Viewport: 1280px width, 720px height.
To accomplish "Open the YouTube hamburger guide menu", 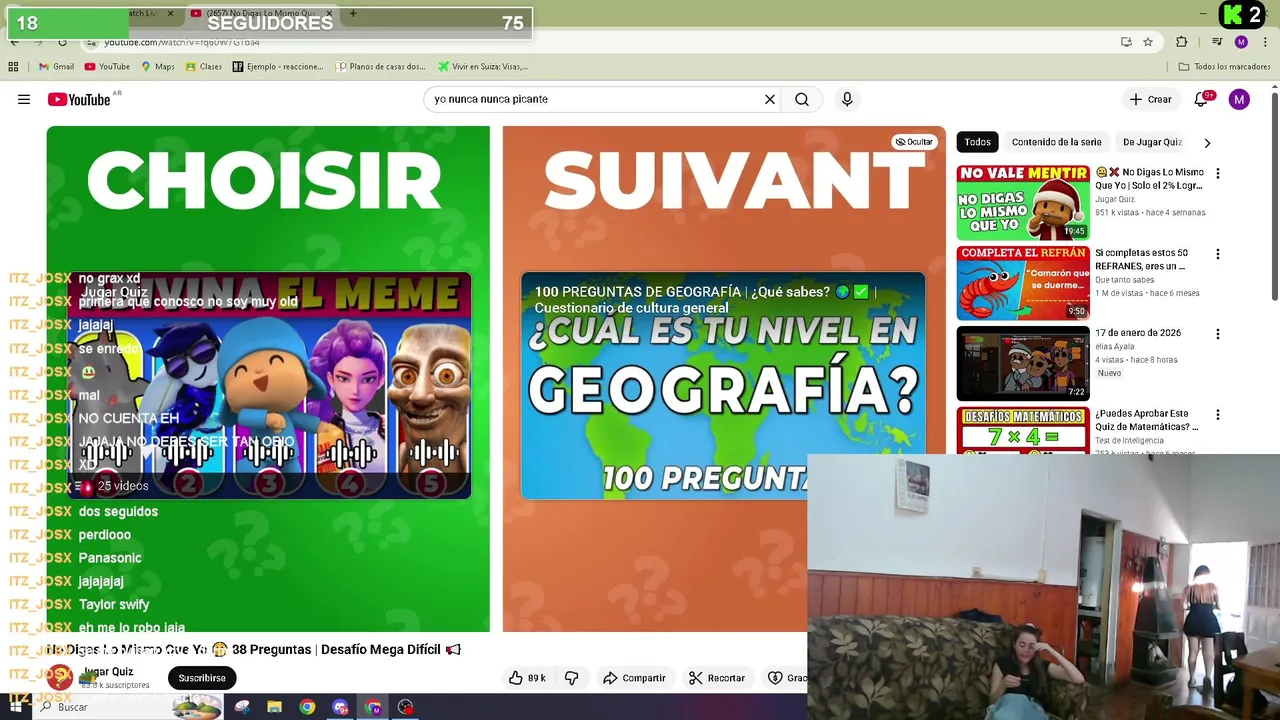I will 24,99.
